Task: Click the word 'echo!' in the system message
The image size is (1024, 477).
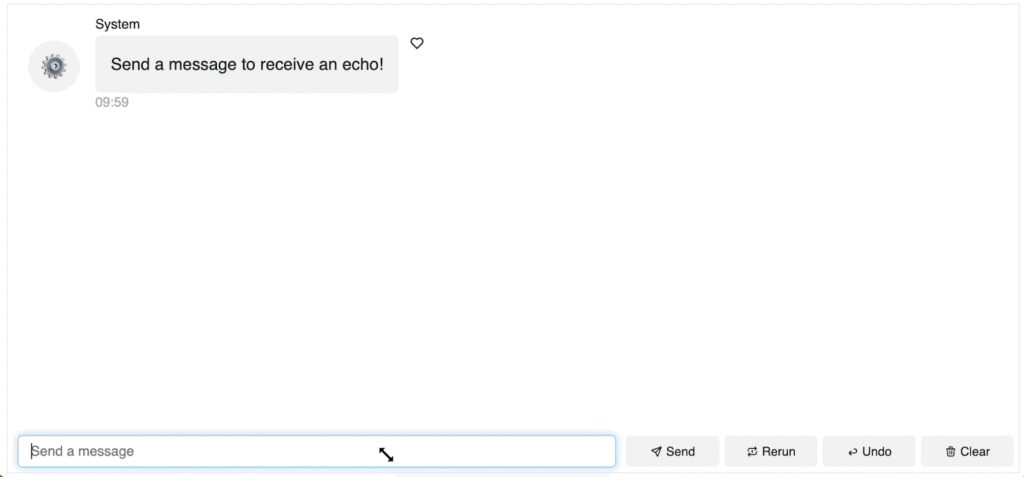Action: [362, 65]
